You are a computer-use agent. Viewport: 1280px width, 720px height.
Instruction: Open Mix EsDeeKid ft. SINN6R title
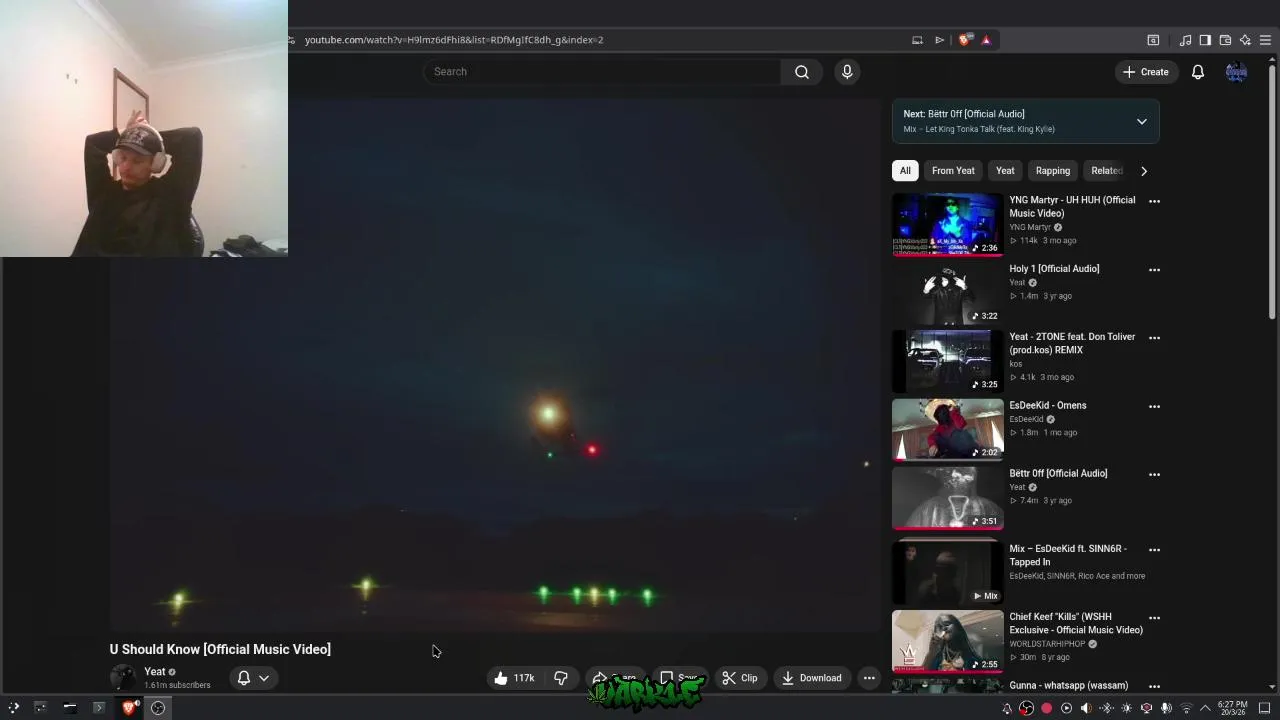coord(1068,555)
